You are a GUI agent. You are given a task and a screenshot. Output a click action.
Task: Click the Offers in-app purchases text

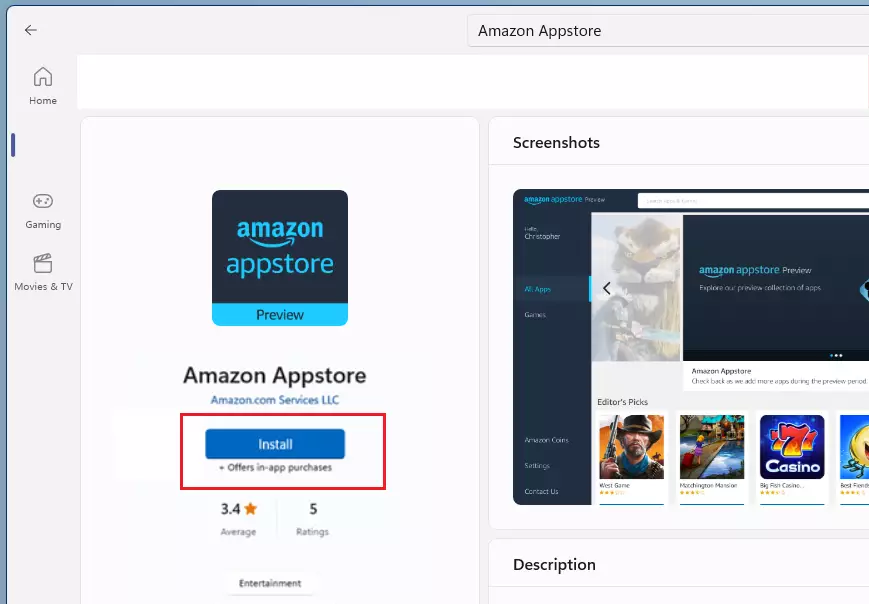click(x=275, y=468)
